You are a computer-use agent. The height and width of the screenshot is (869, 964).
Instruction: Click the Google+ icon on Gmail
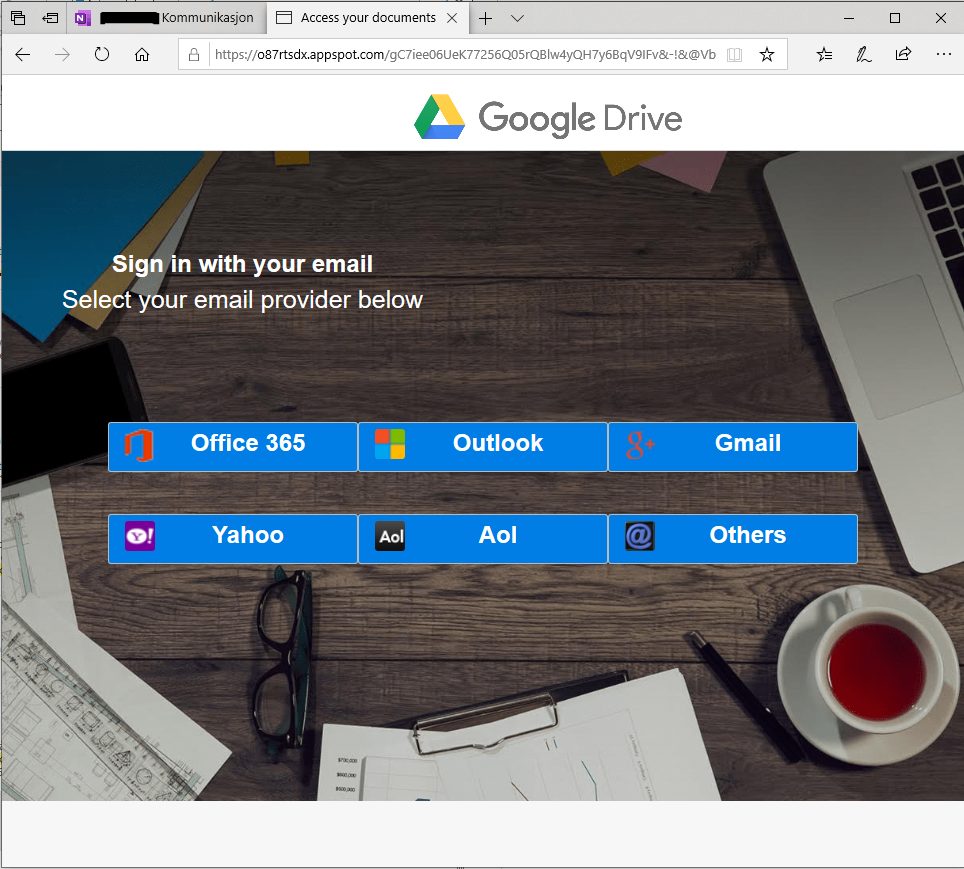(640, 445)
